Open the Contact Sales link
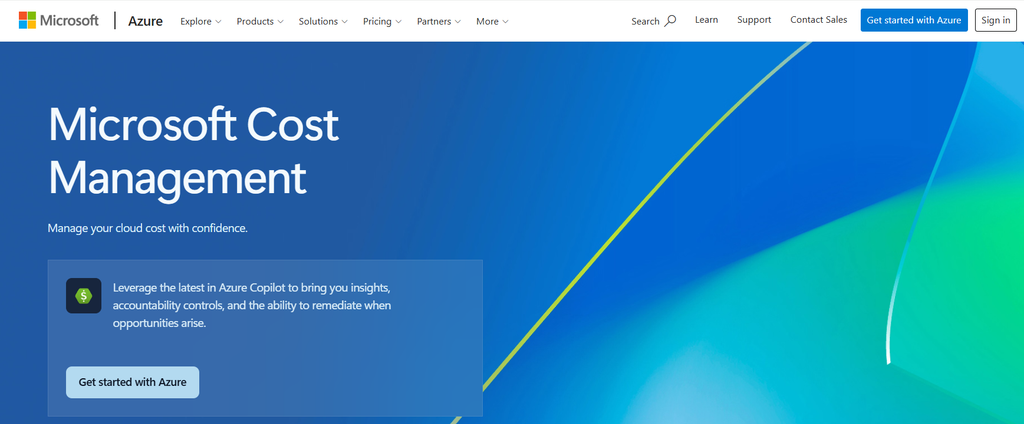1024x424 pixels. click(x=818, y=20)
